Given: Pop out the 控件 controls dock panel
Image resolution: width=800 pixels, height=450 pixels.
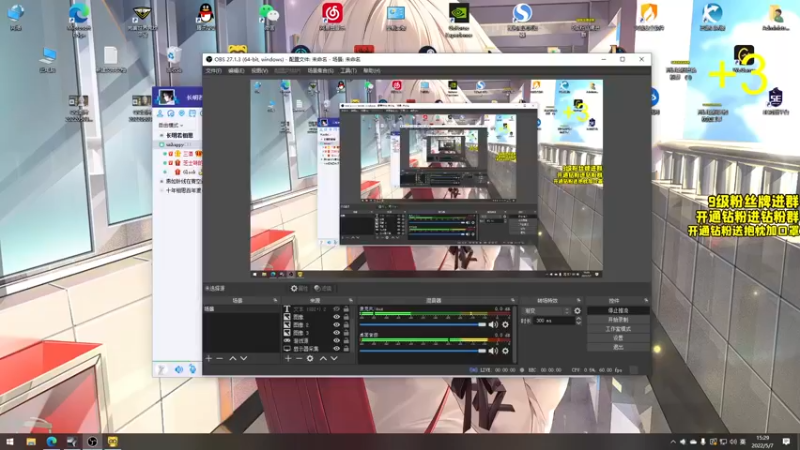Looking at the screenshot, I should (x=646, y=301).
